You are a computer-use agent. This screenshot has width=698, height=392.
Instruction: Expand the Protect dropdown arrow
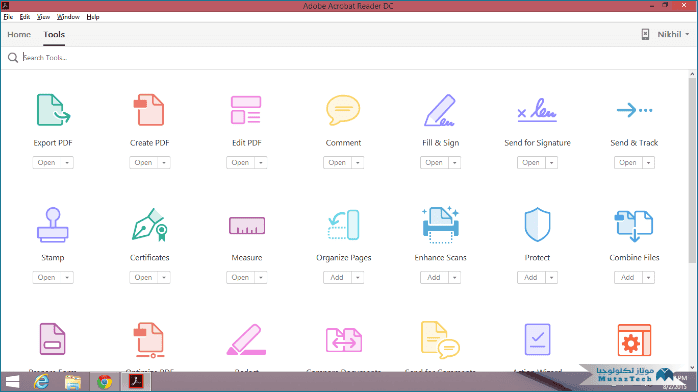click(x=552, y=278)
